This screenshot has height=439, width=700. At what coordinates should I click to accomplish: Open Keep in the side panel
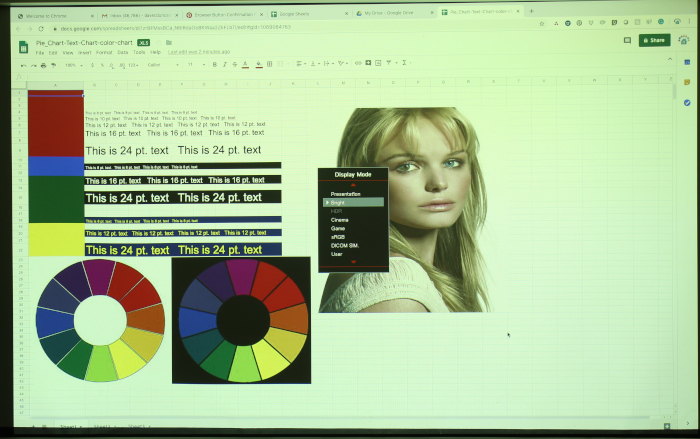click(x=687, y=83)
